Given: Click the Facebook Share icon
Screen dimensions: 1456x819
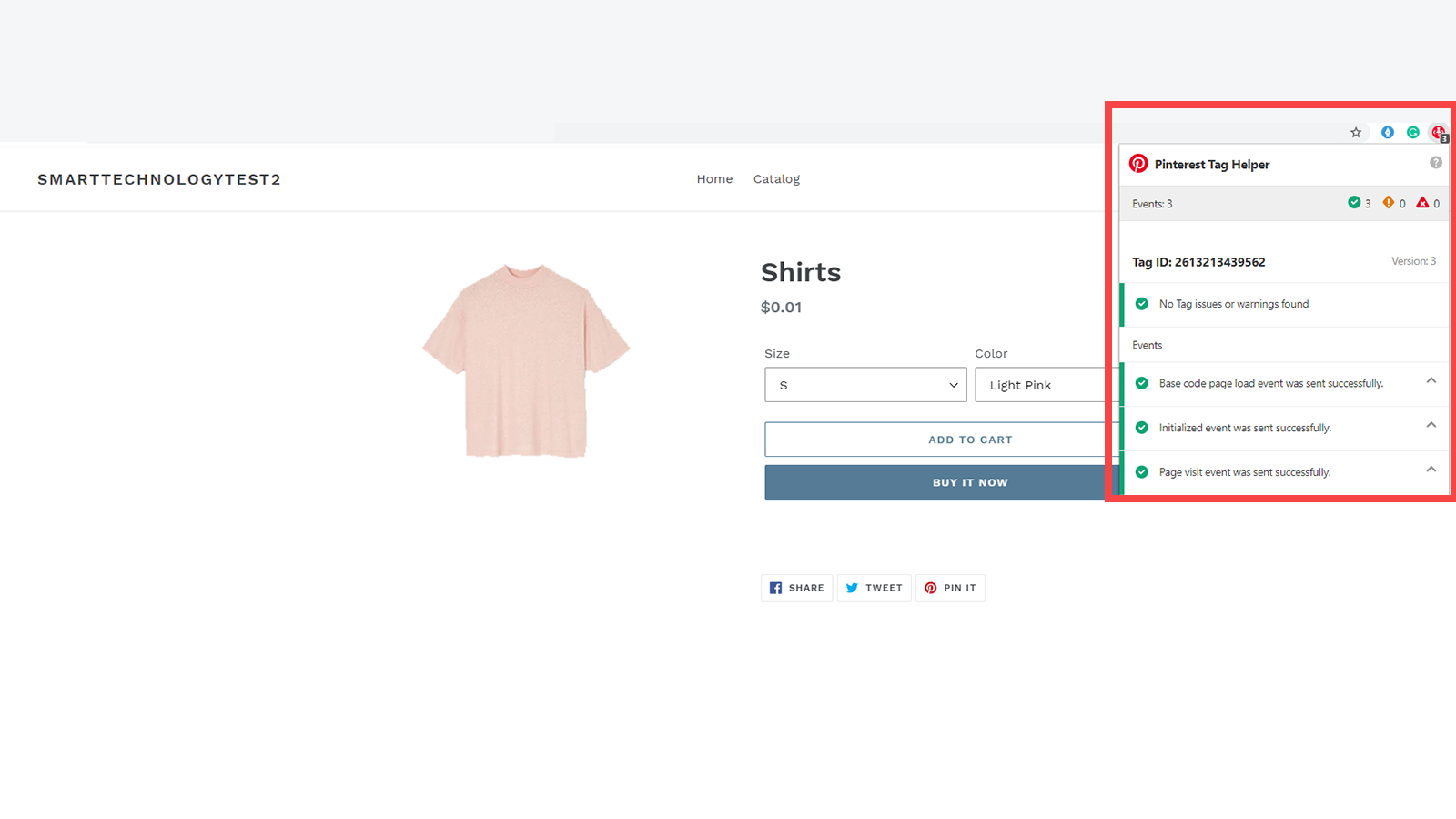Looking at the screenshot, I should coord(775,587).
